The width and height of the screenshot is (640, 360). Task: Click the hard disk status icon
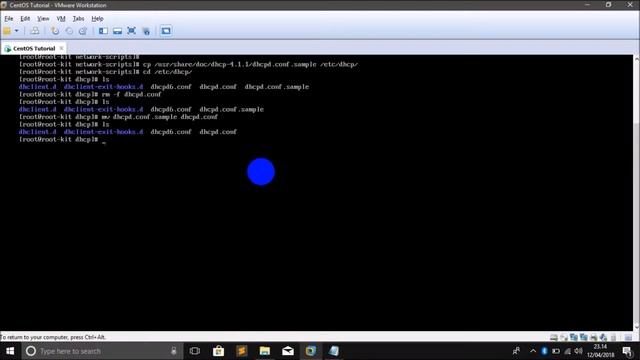554,337
